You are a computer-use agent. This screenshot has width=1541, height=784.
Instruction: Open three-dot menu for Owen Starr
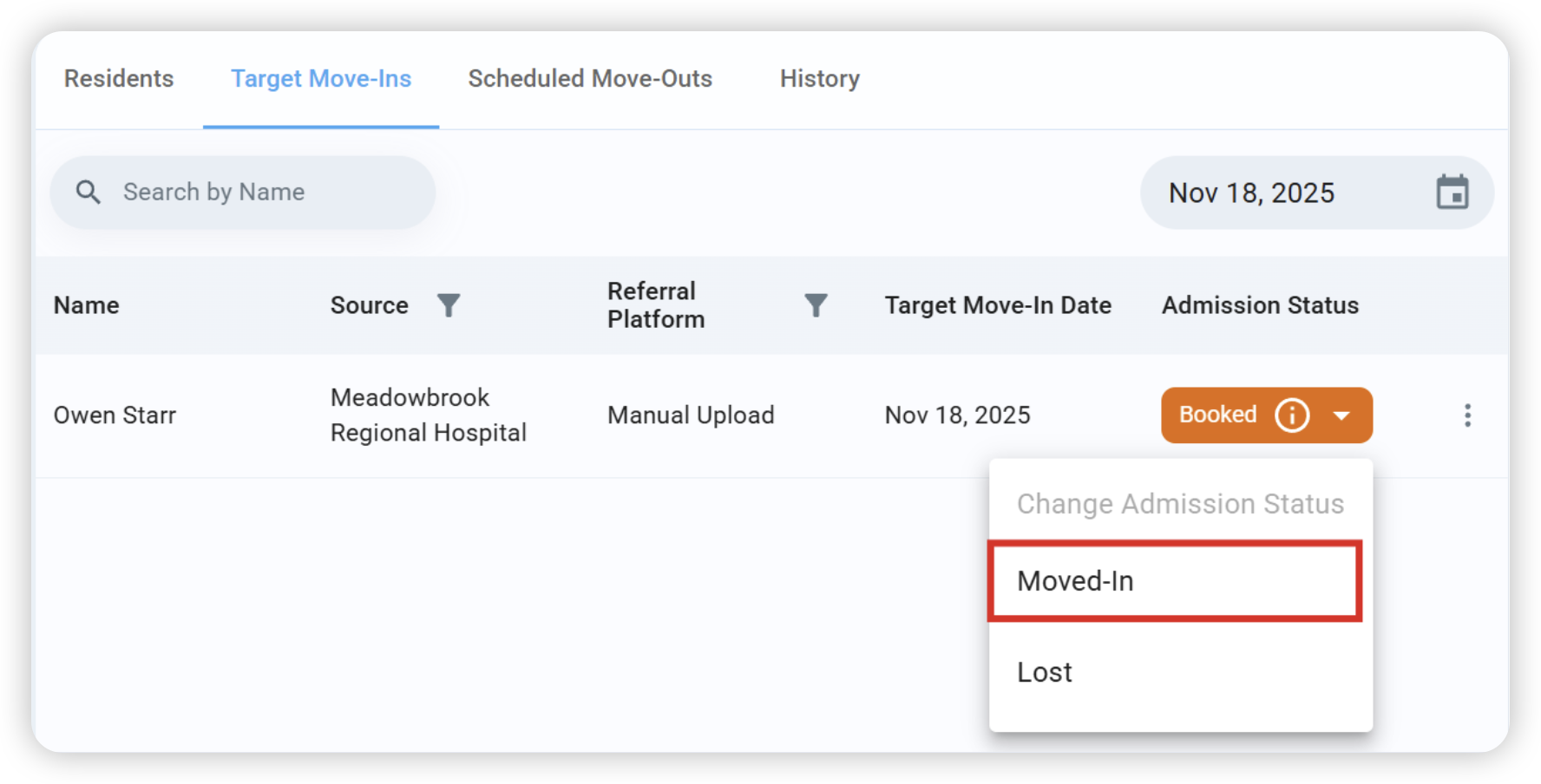(x=1467, y=415)
